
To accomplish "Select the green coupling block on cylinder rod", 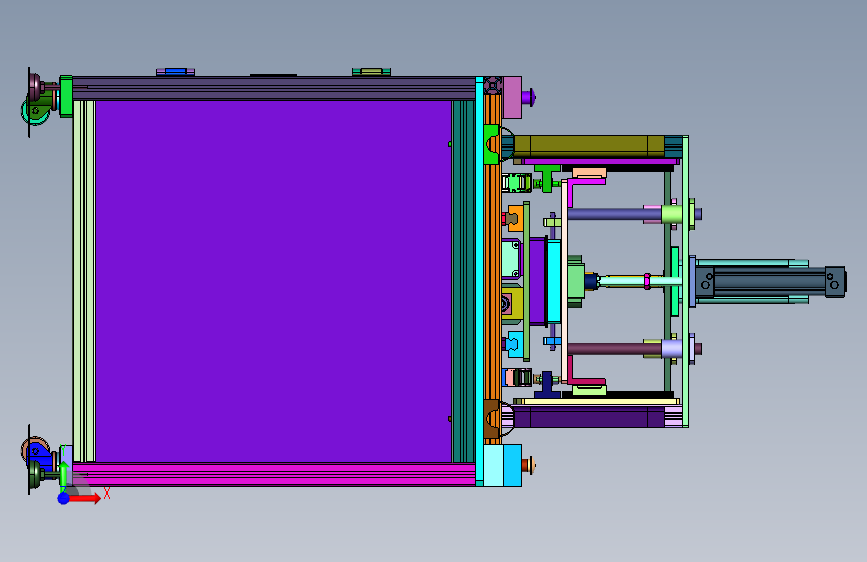I will 576,281.
